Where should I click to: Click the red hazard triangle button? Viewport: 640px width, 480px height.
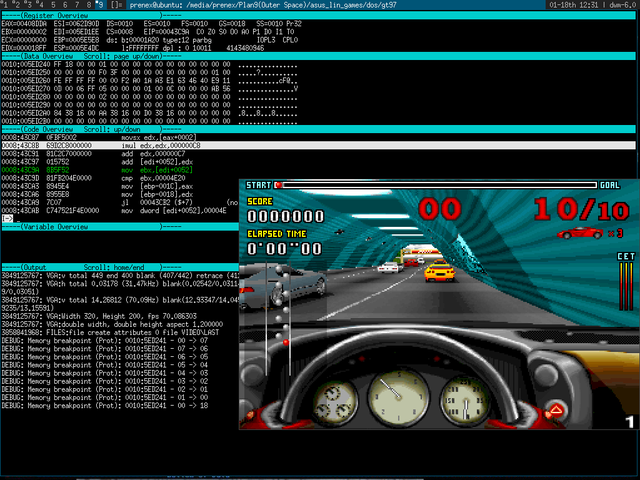pos(556,411)
